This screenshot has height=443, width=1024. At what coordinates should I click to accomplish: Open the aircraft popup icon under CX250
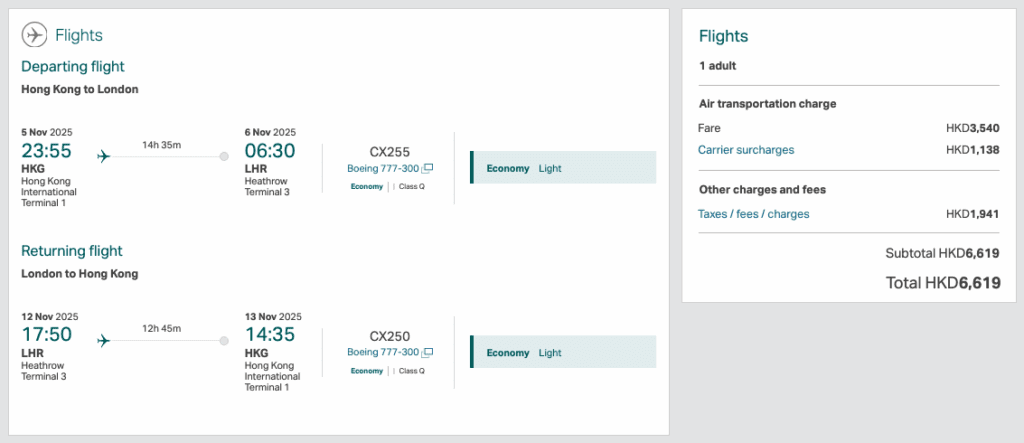(x=428, y=352)
